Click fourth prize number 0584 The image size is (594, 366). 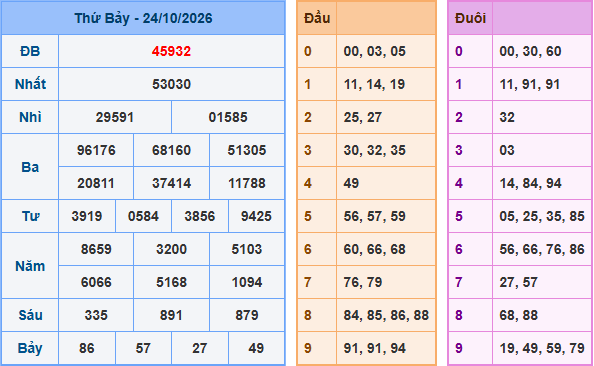pos(143,216)
